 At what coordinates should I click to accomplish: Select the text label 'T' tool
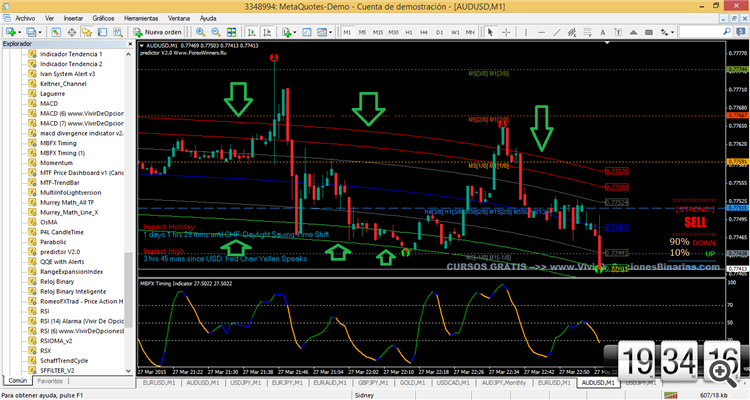[x=618, y=32]
